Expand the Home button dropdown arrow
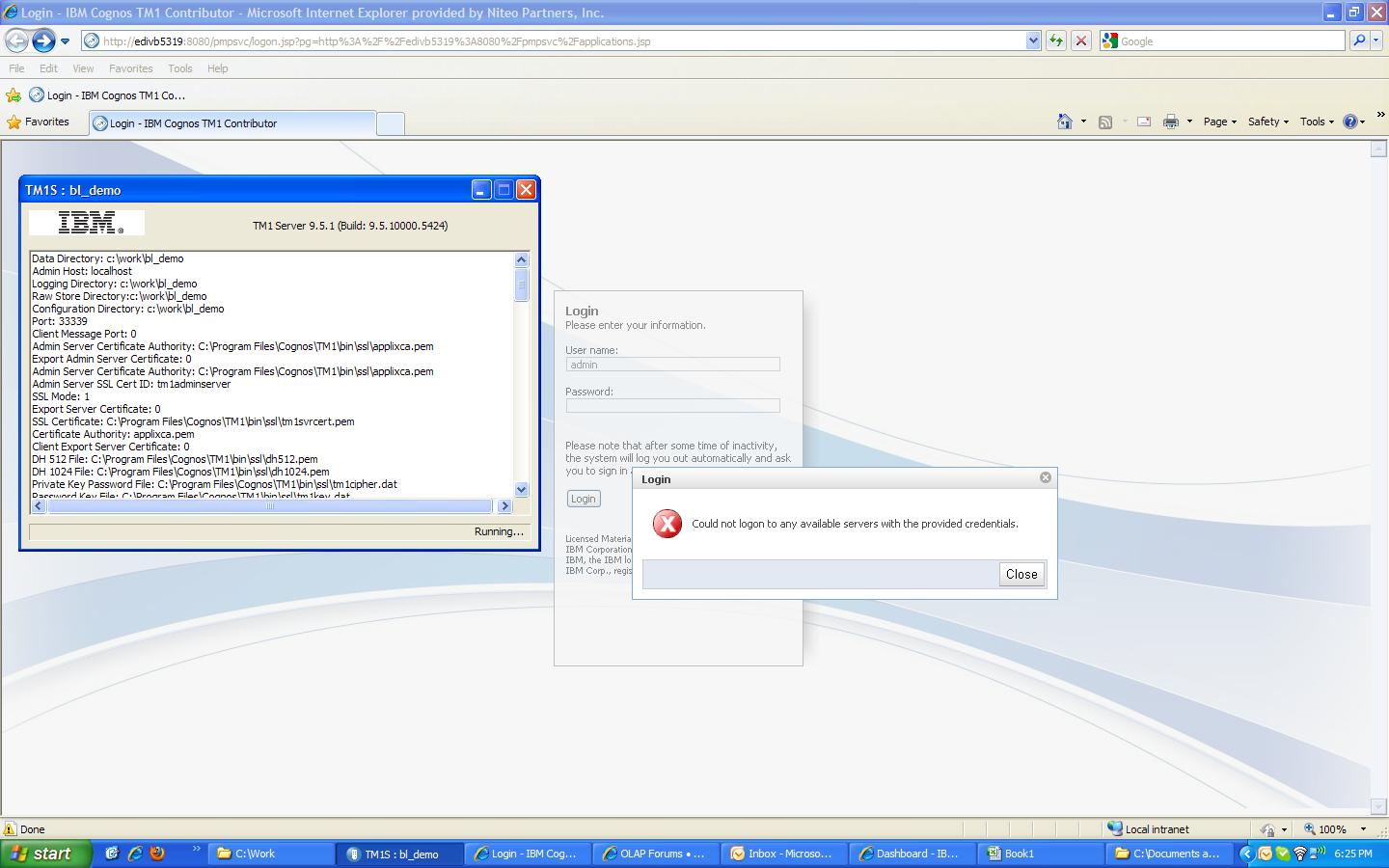The image size is (1389, 868). click(1083, 122)
